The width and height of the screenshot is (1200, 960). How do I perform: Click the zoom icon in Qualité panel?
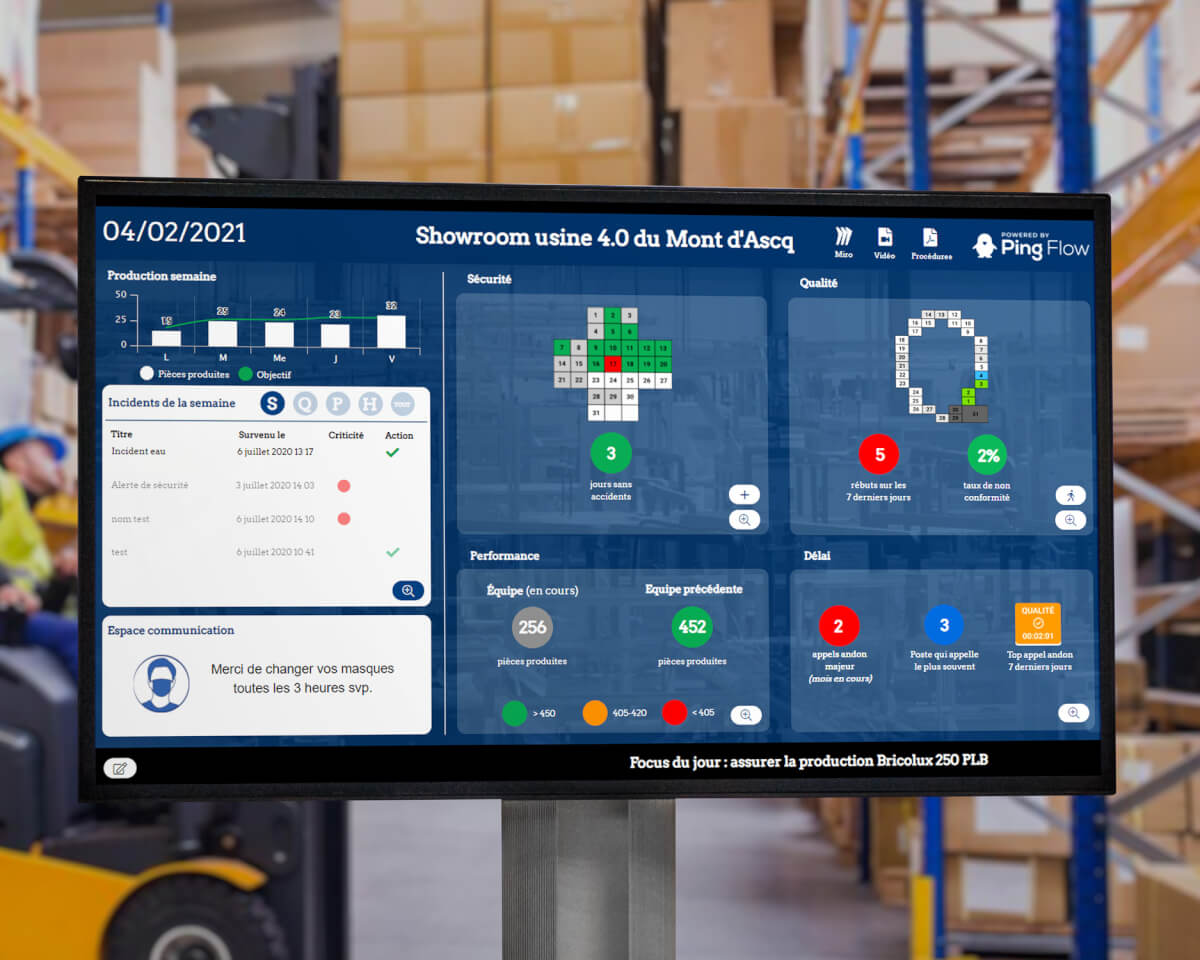[x=1070, y=521]
